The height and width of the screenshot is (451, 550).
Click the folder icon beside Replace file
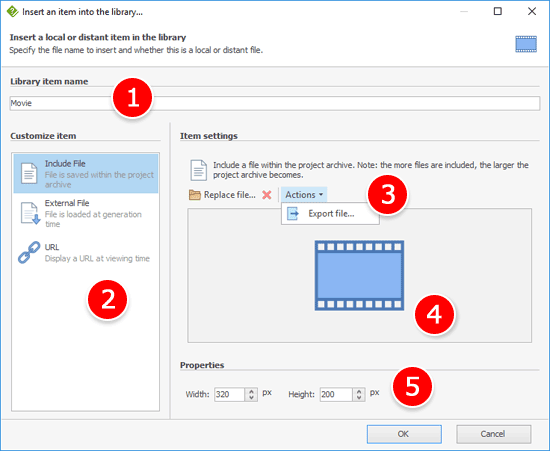(x=195, y=195)
